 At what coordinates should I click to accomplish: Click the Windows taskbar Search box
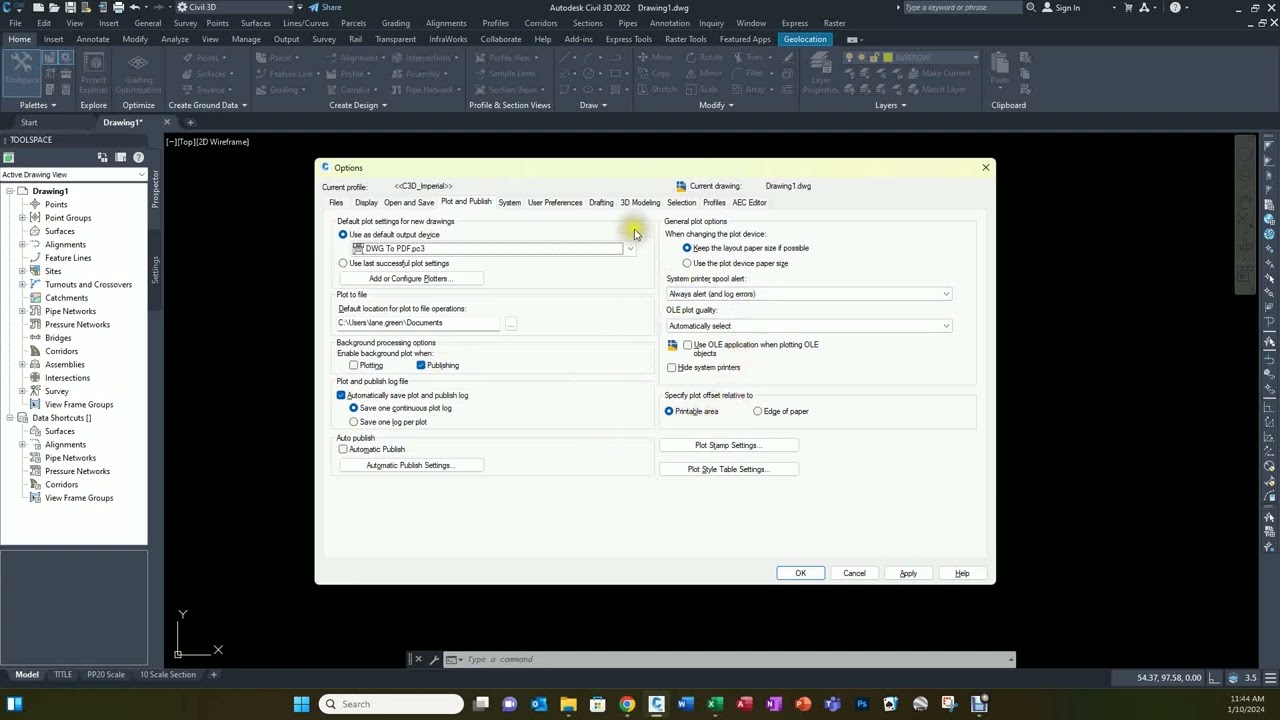pos(392,704)
